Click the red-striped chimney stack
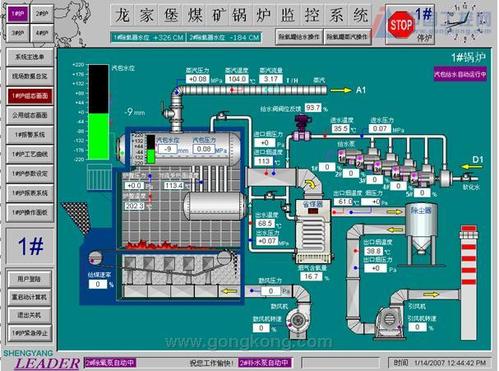 [x=469, y=282]
